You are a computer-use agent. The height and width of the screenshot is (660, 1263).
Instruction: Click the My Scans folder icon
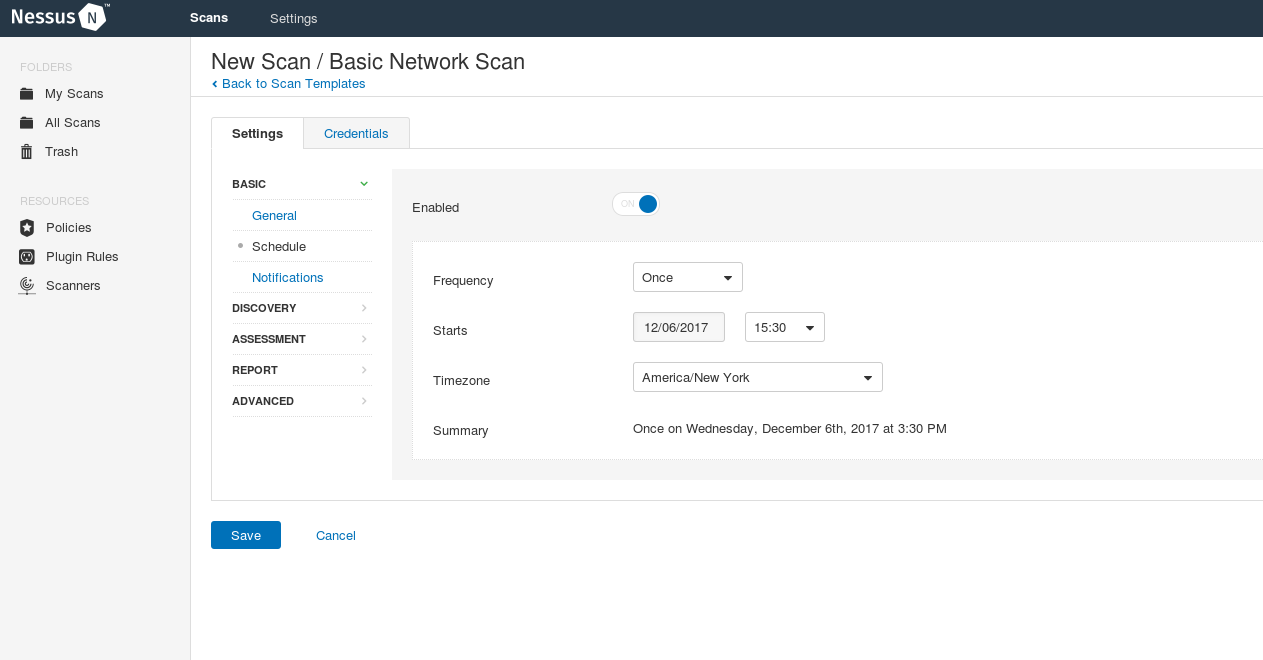tap(27, 94)
